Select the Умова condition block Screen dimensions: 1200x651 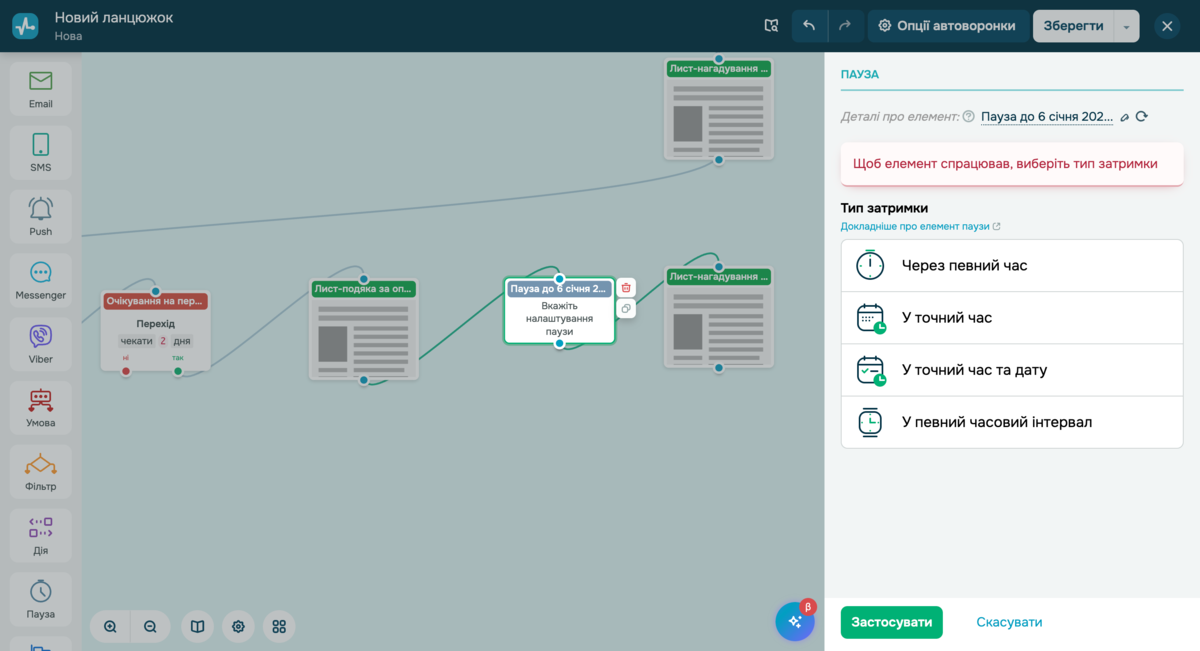pyautogui.click(x=41, y=408)
